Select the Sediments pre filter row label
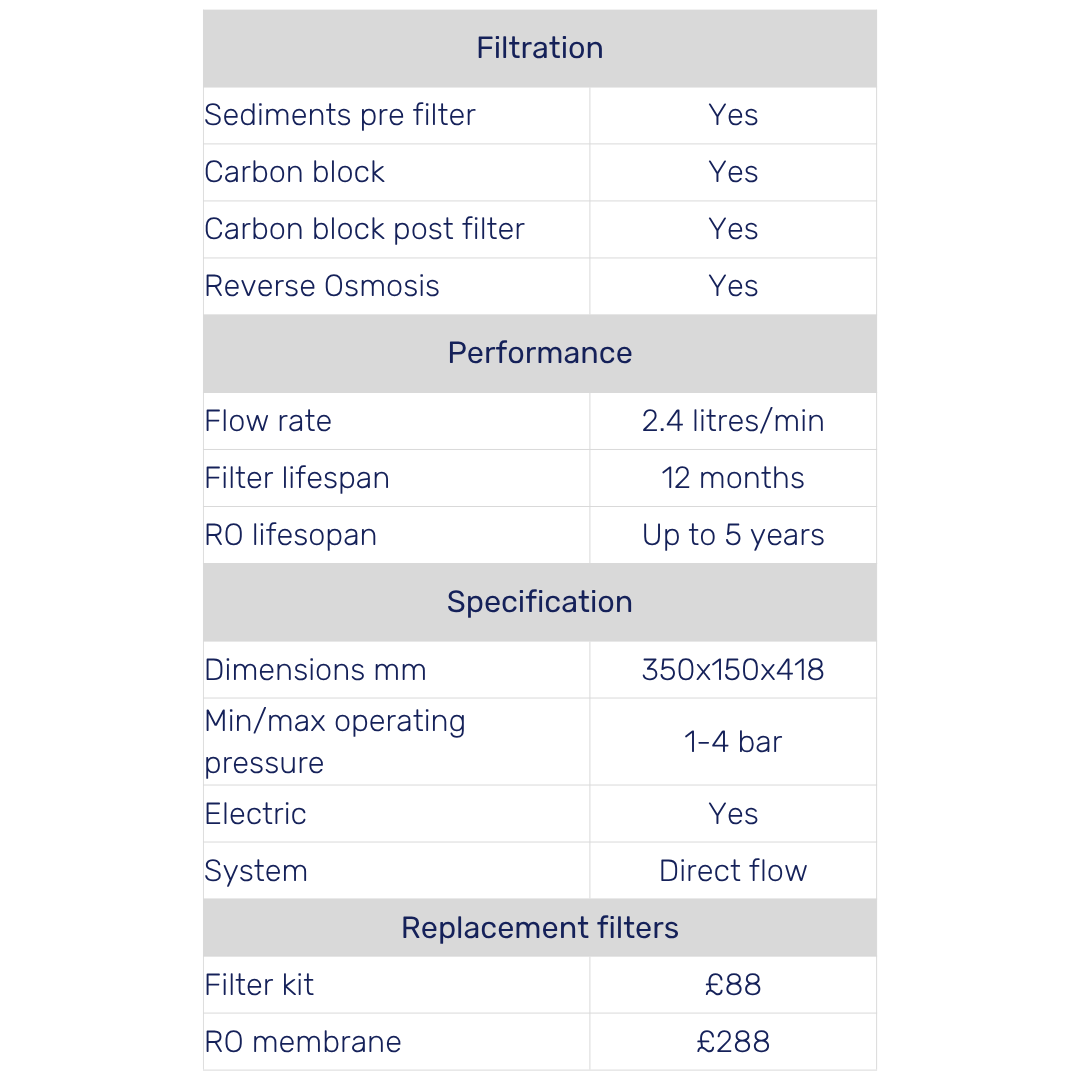Screen dimensions: 1080x1080 click(x=340, y=115)
